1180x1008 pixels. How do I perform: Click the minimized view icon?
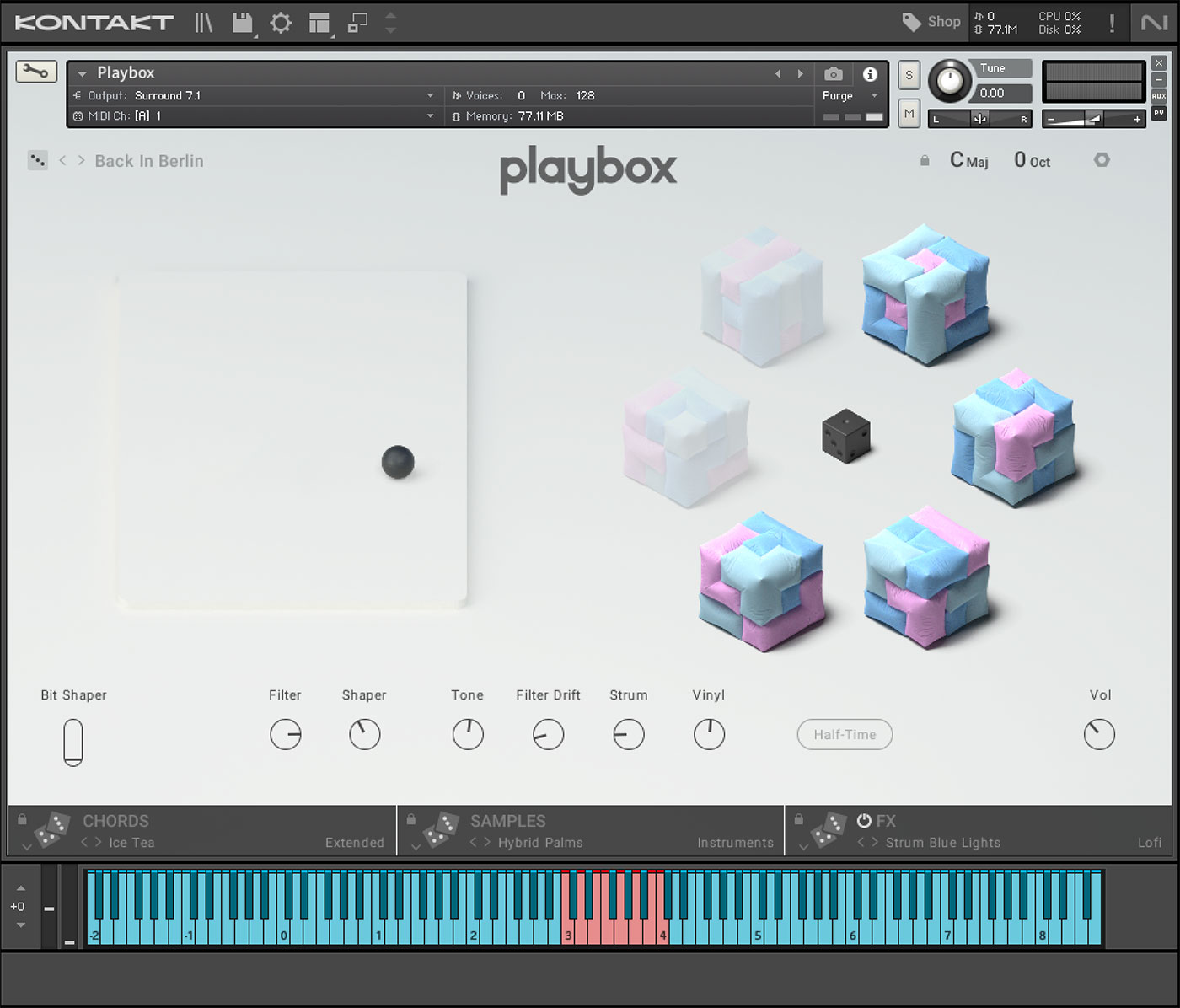[x=358, y=23]
